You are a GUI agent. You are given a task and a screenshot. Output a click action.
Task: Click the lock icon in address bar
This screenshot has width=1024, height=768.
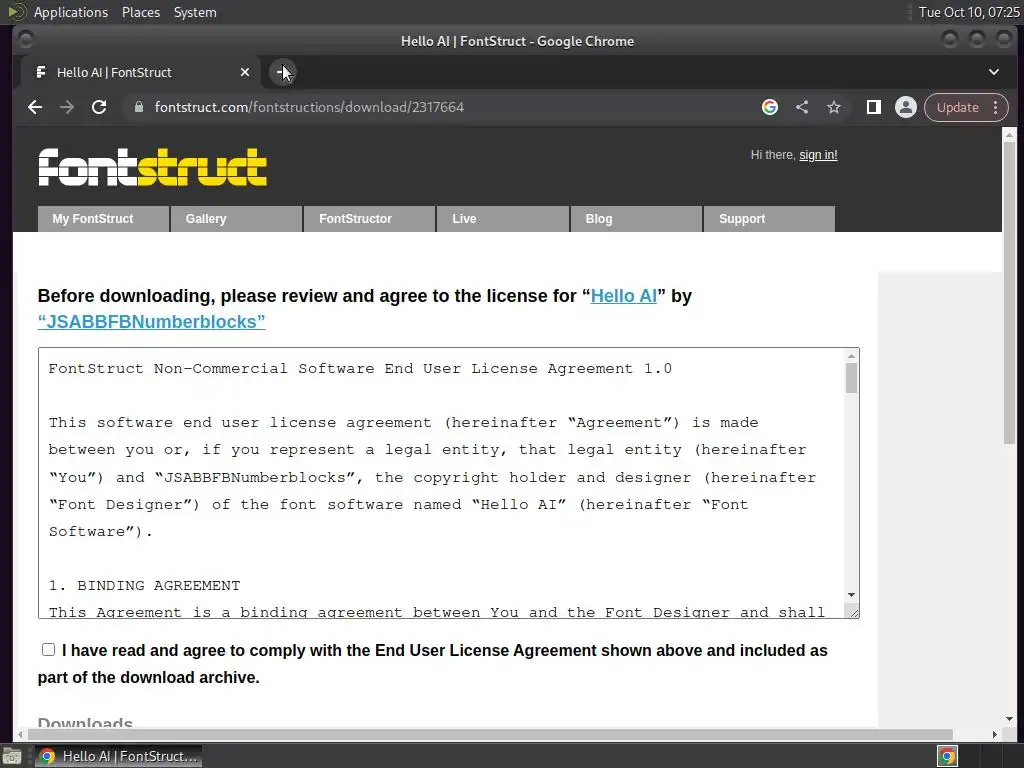pyautogui.click(x=138, y=107)
